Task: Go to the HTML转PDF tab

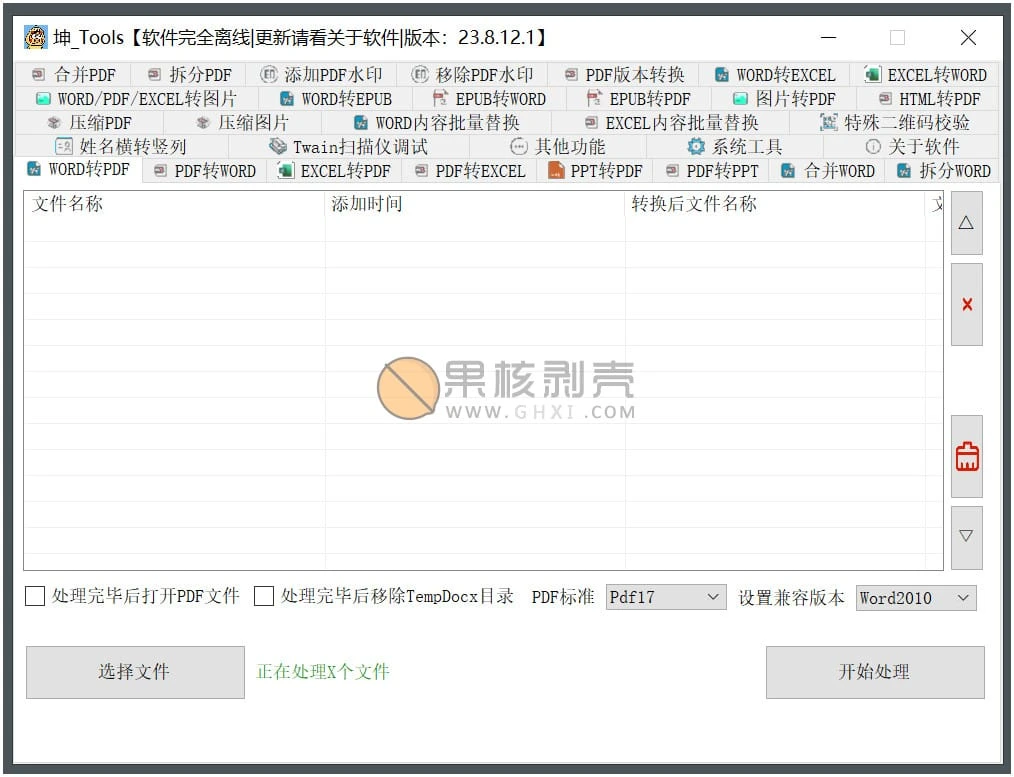Action: tap(929, 99)
